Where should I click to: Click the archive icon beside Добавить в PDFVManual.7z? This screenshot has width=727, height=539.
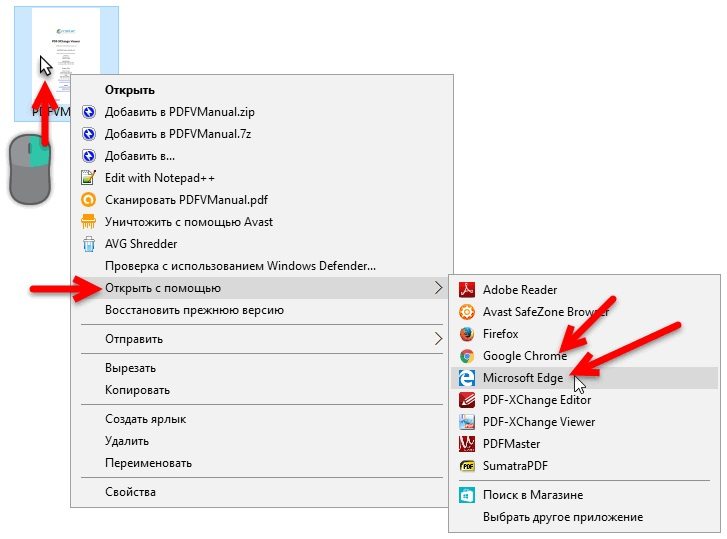click(x=89, y=134)
